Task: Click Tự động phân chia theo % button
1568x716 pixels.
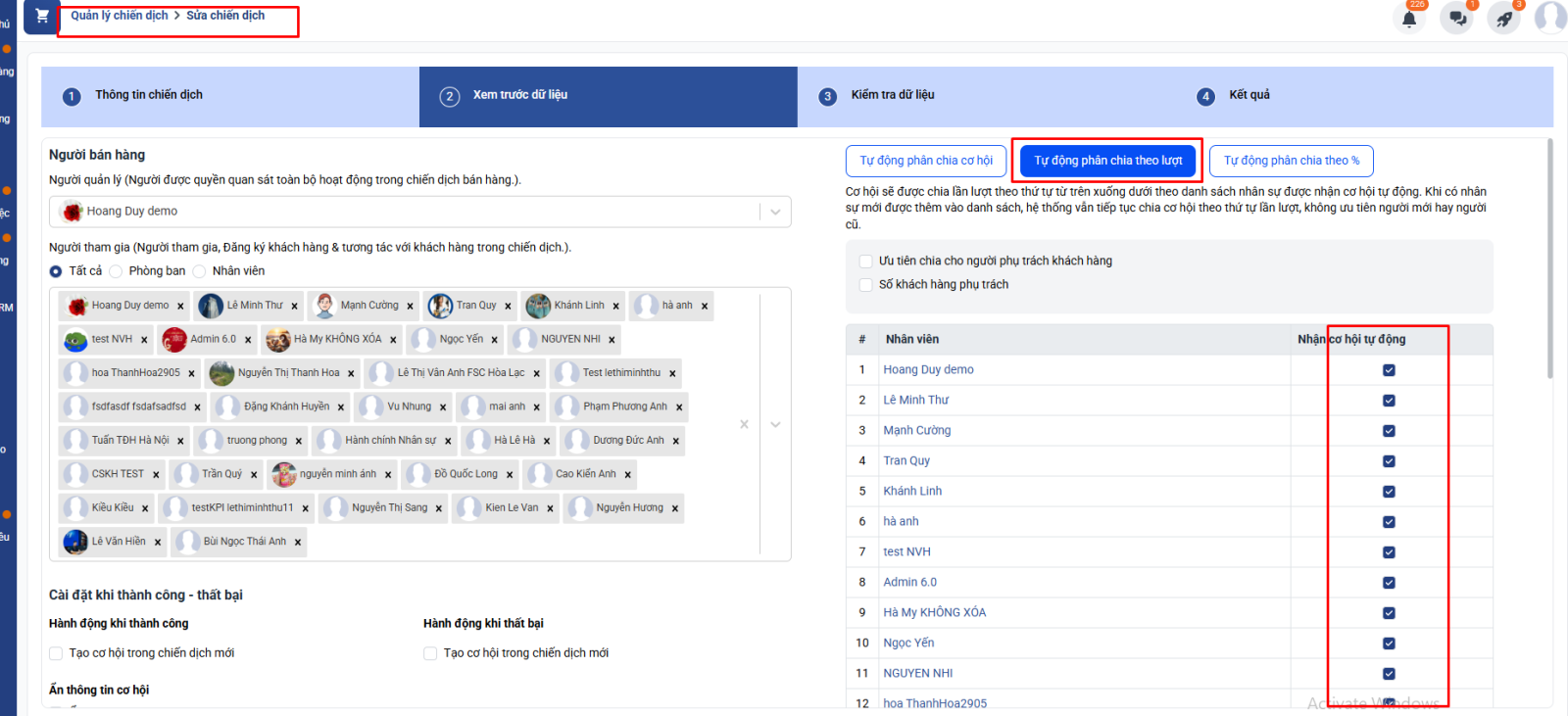Action: tap(1291, 161)
